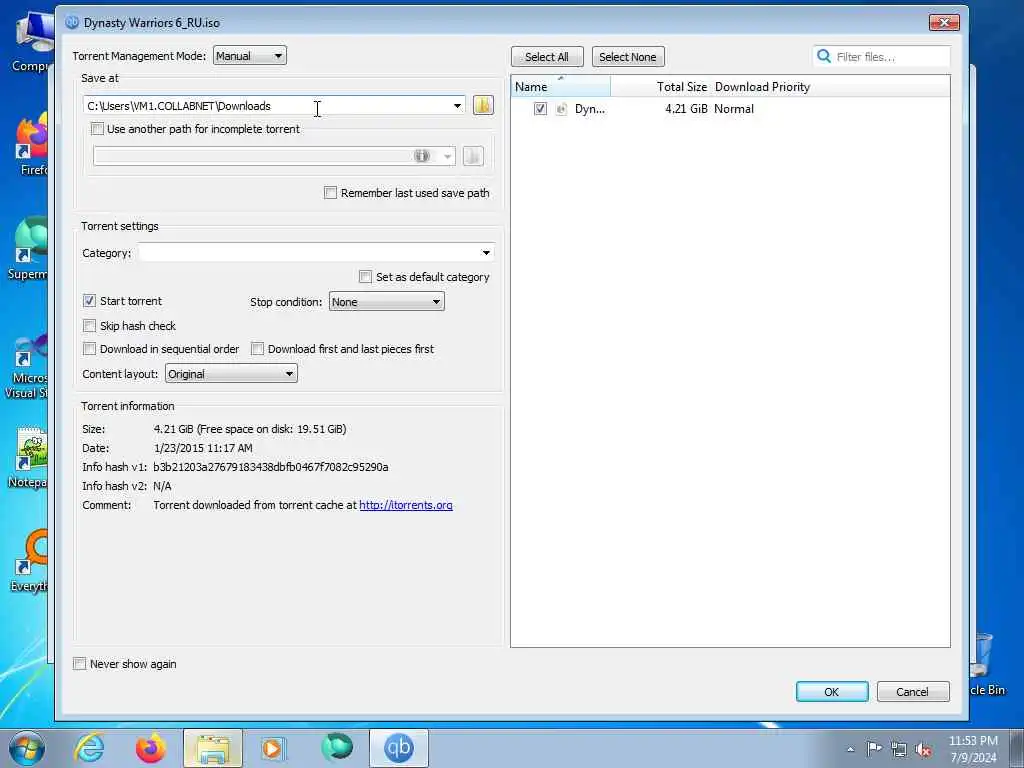Open green Supermium taskbar icon
This screenshot has width=1024, height=768.
pyautogui.click(x=337, y=748)
